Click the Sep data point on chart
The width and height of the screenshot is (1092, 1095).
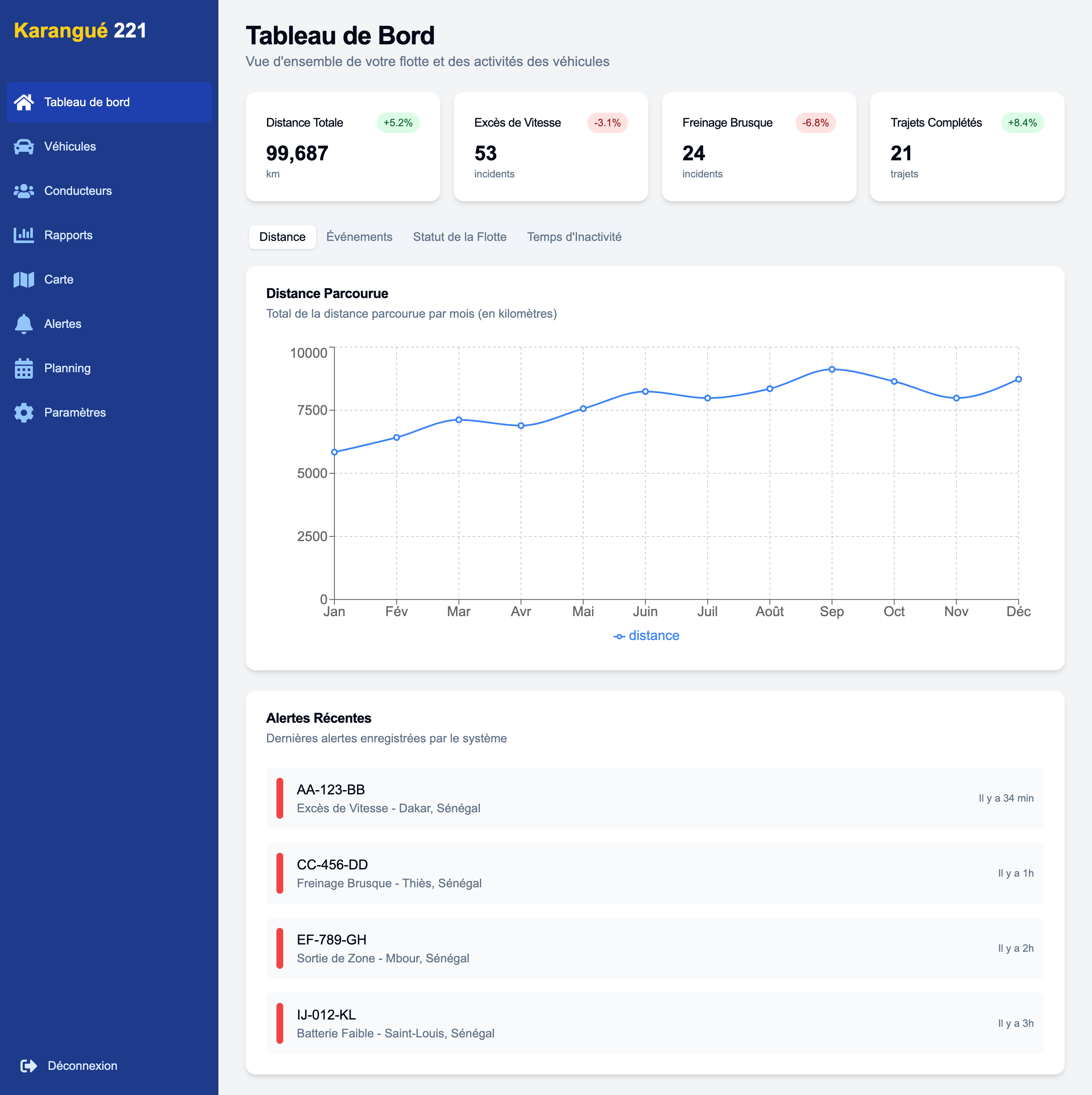tap(832, 369)
